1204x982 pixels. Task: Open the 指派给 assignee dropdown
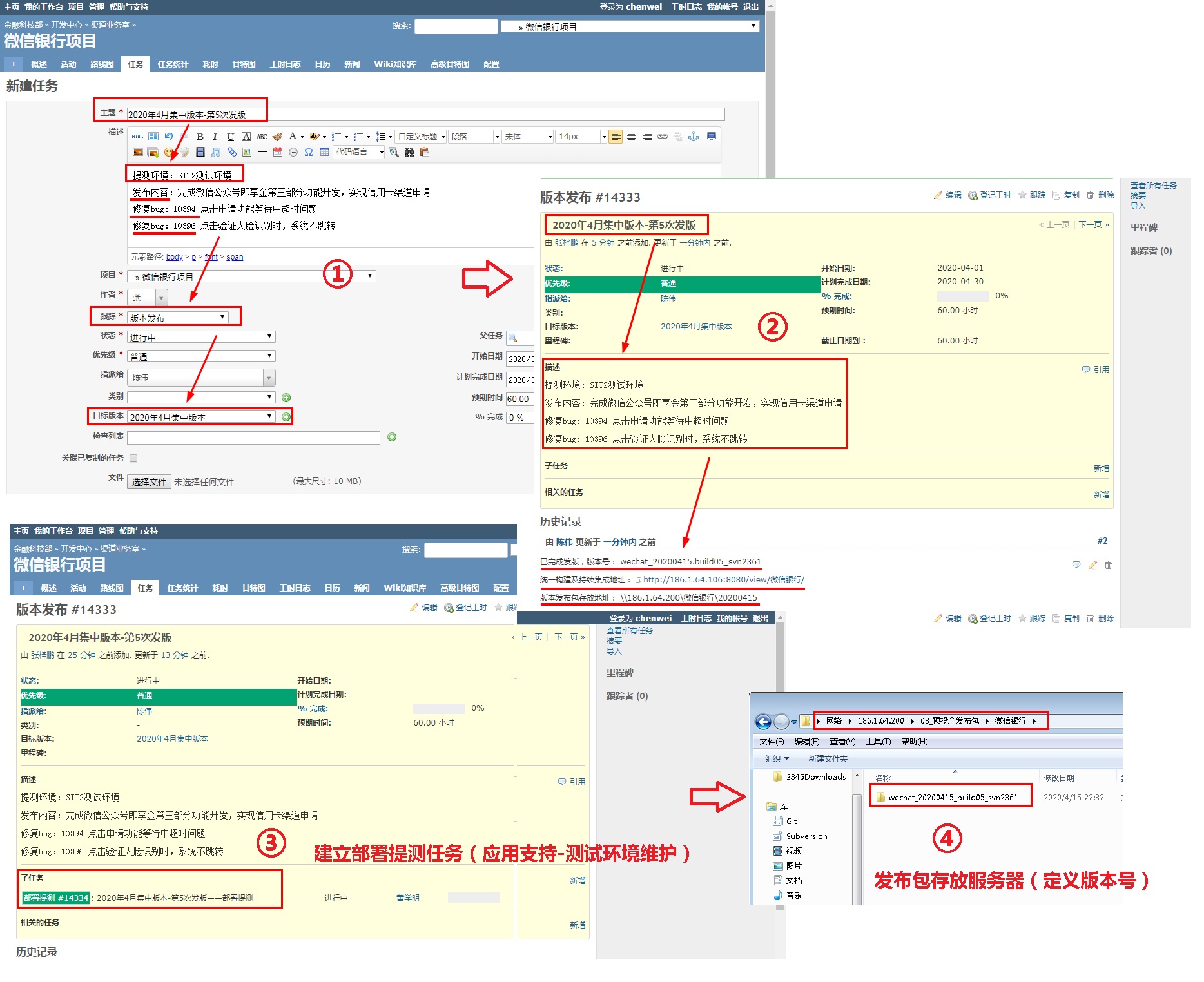pos(201,377)
